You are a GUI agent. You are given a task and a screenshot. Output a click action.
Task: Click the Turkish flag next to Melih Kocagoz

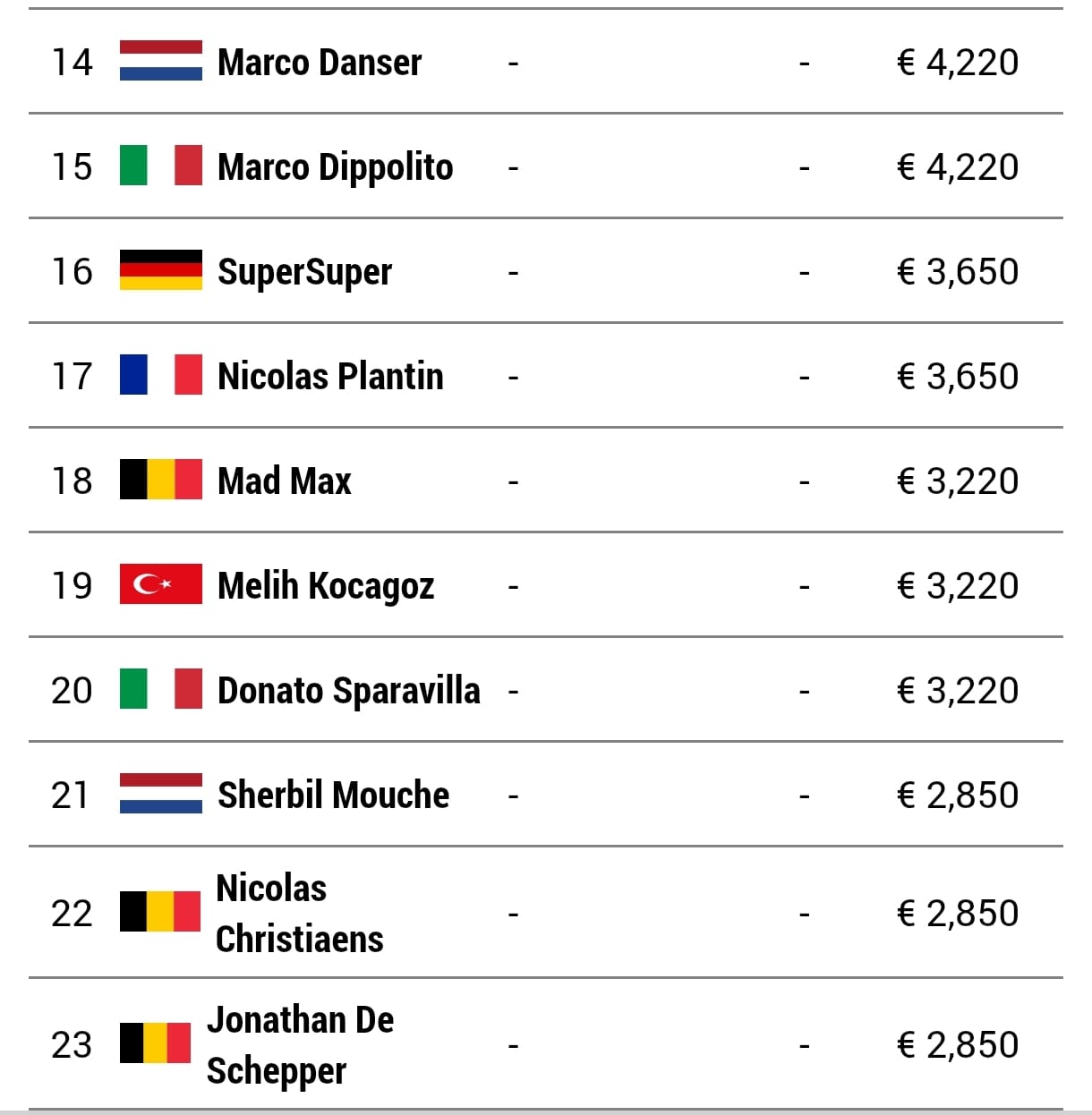160,585
